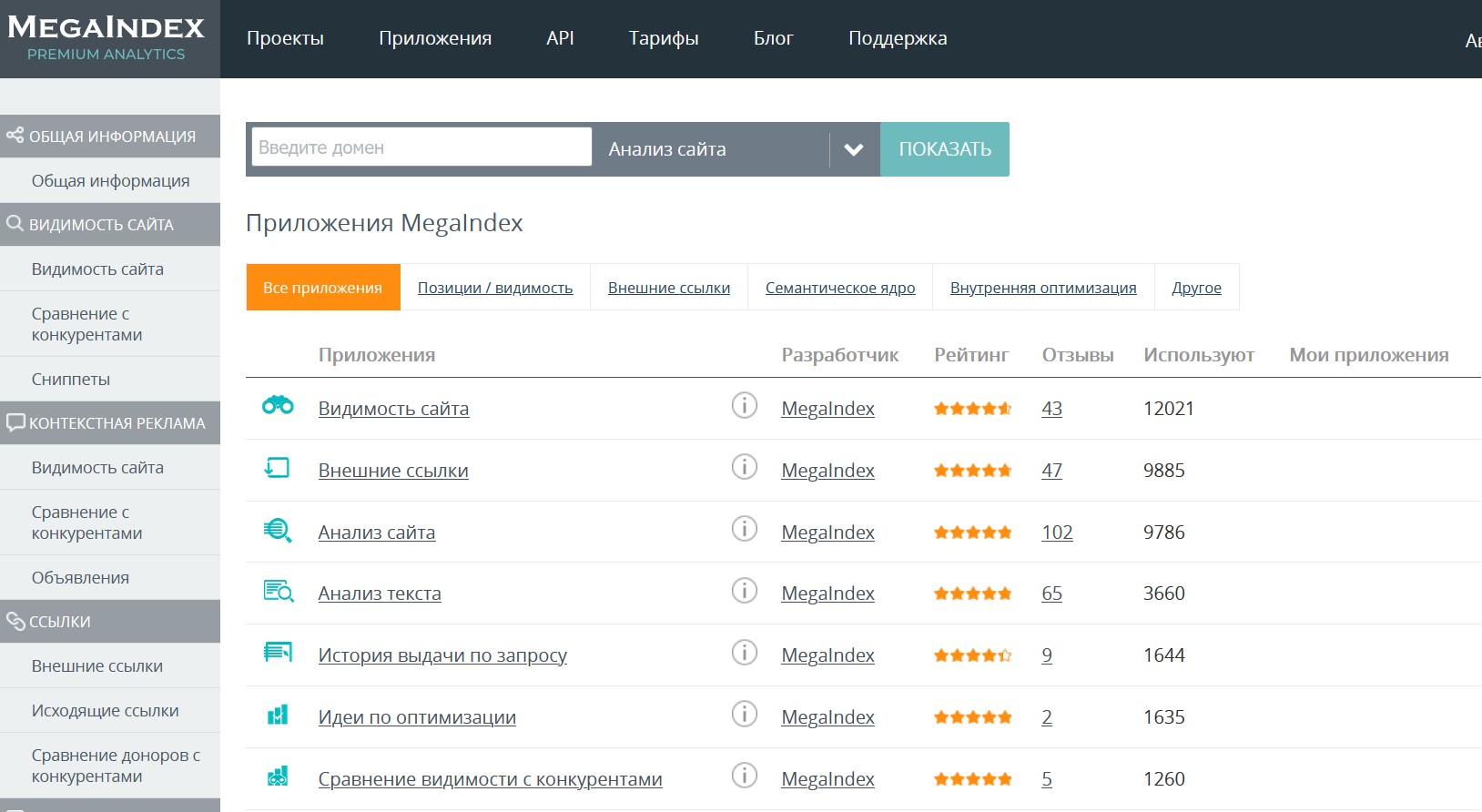The height and width of the screenshot is (812, 1482).
Task: Open 102 reviews link for Анализ сайта
Action: [1057, 533]
